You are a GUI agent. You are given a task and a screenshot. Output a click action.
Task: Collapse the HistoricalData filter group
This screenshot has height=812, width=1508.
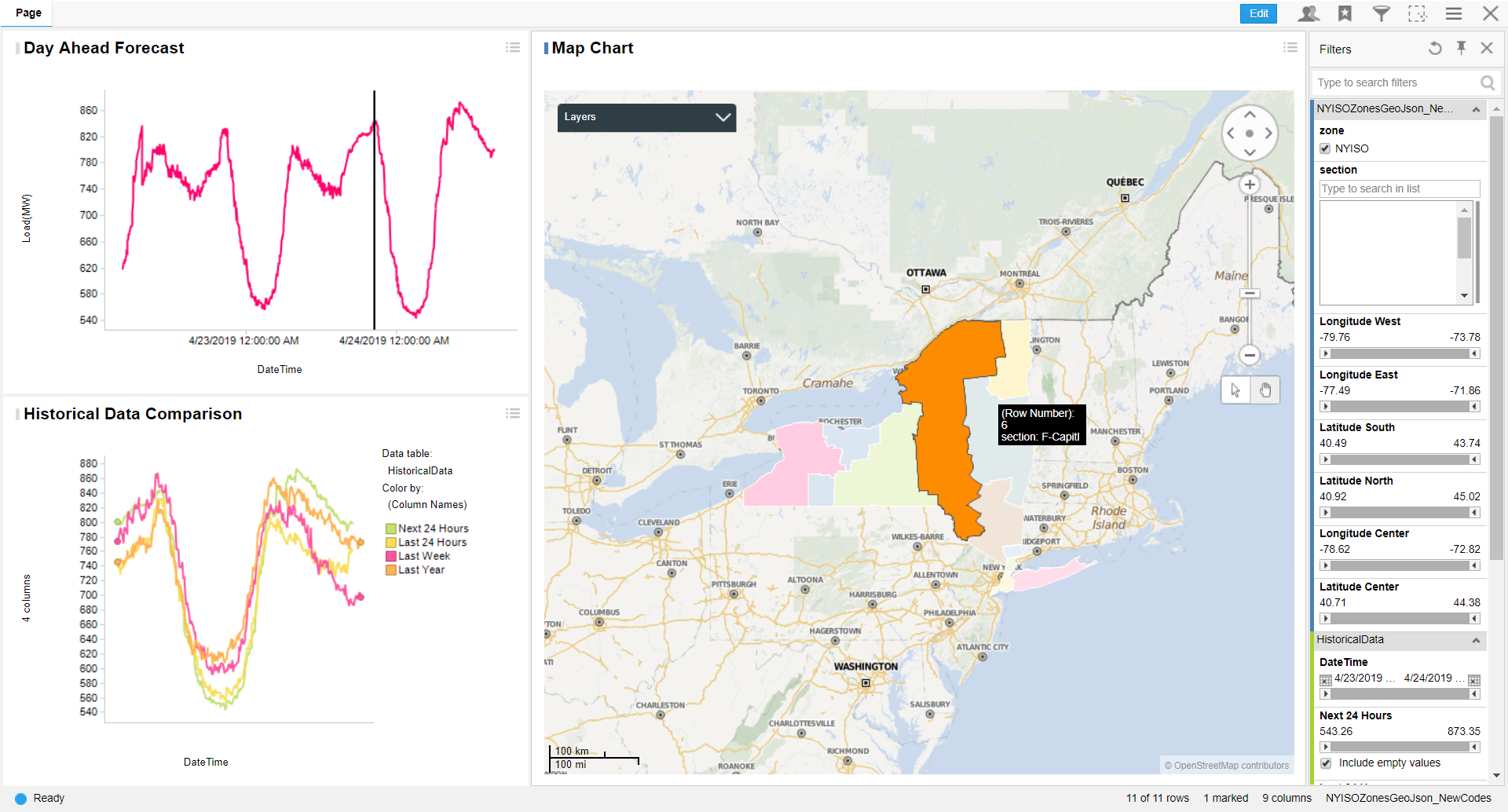1476,641
